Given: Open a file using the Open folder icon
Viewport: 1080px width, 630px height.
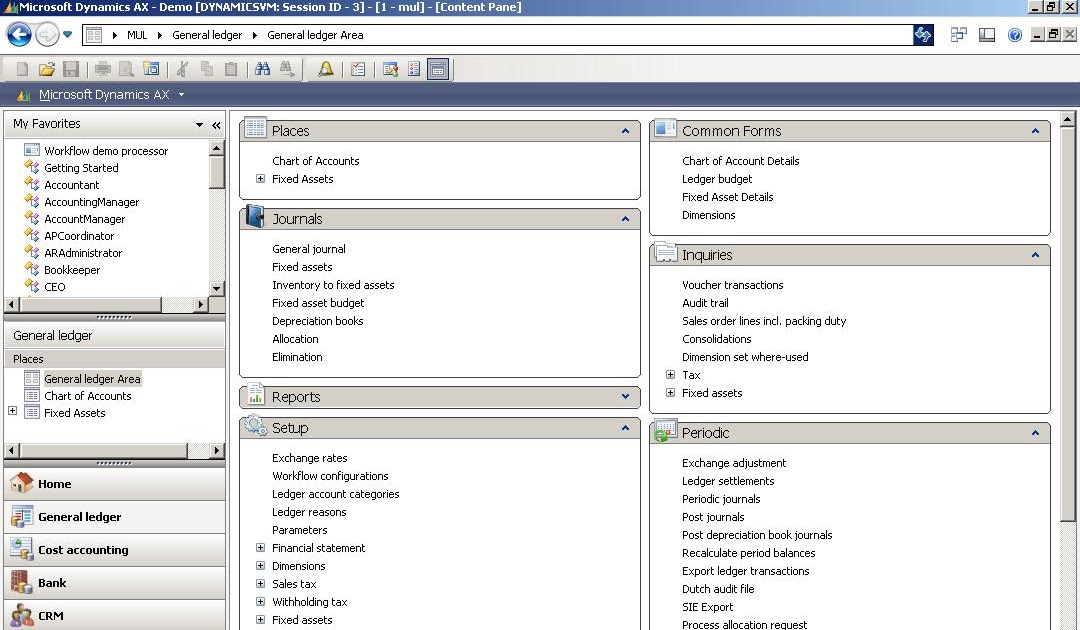Looking at the screenshot, I should click(x=47, y=69).
